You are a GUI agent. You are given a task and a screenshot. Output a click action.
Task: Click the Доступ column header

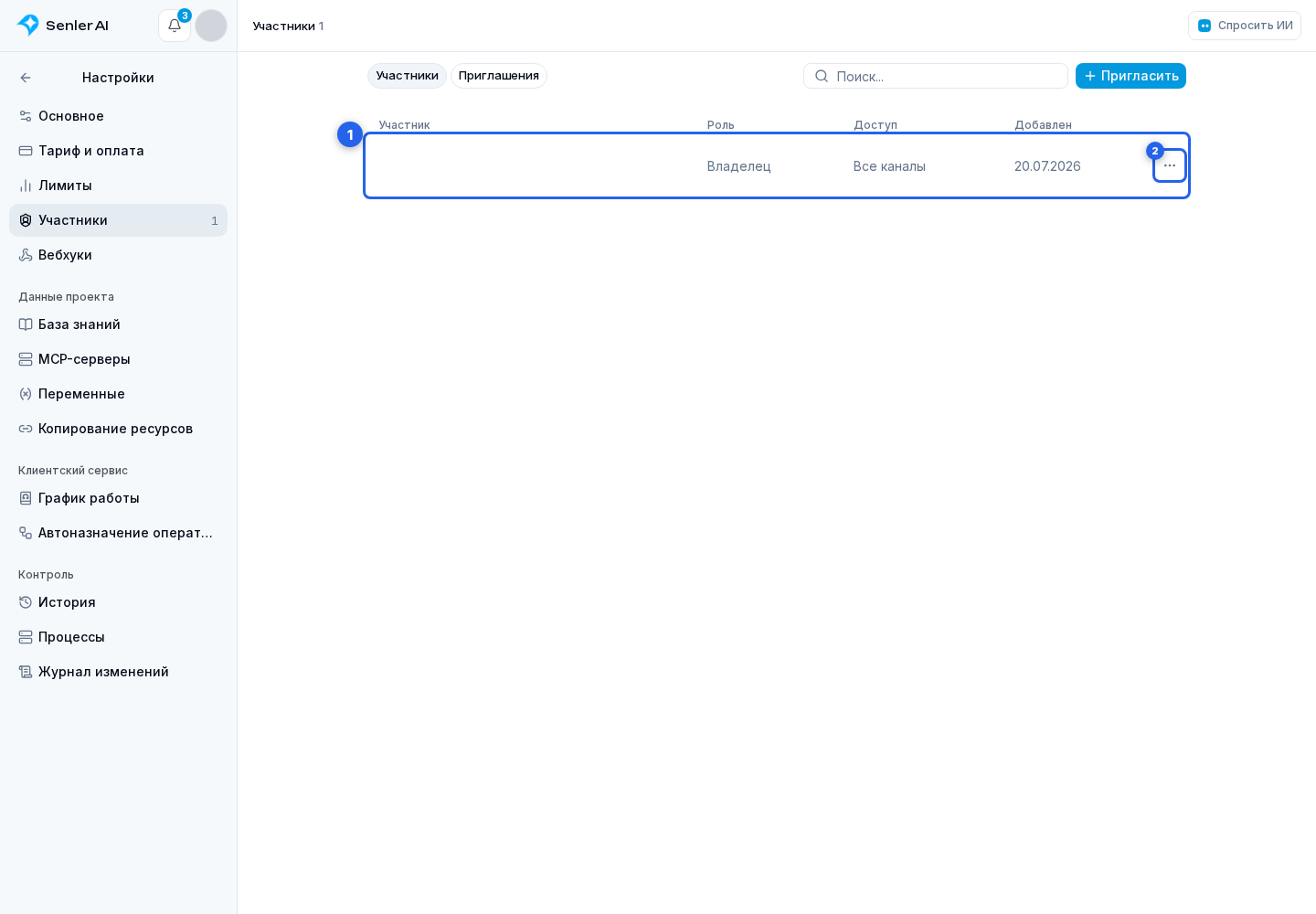point(876,125)
